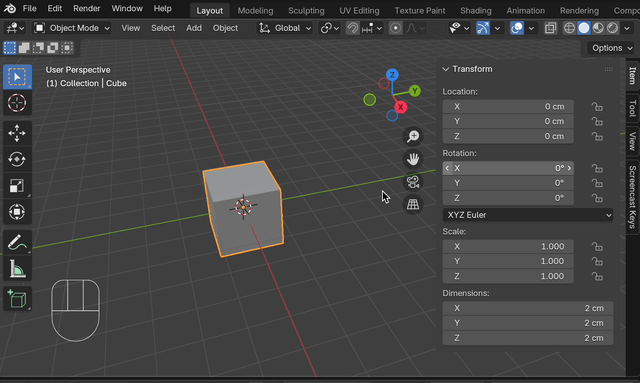Click the Location X value field
Viewport: 640px width, 383px height.
[x=508, y=107]
